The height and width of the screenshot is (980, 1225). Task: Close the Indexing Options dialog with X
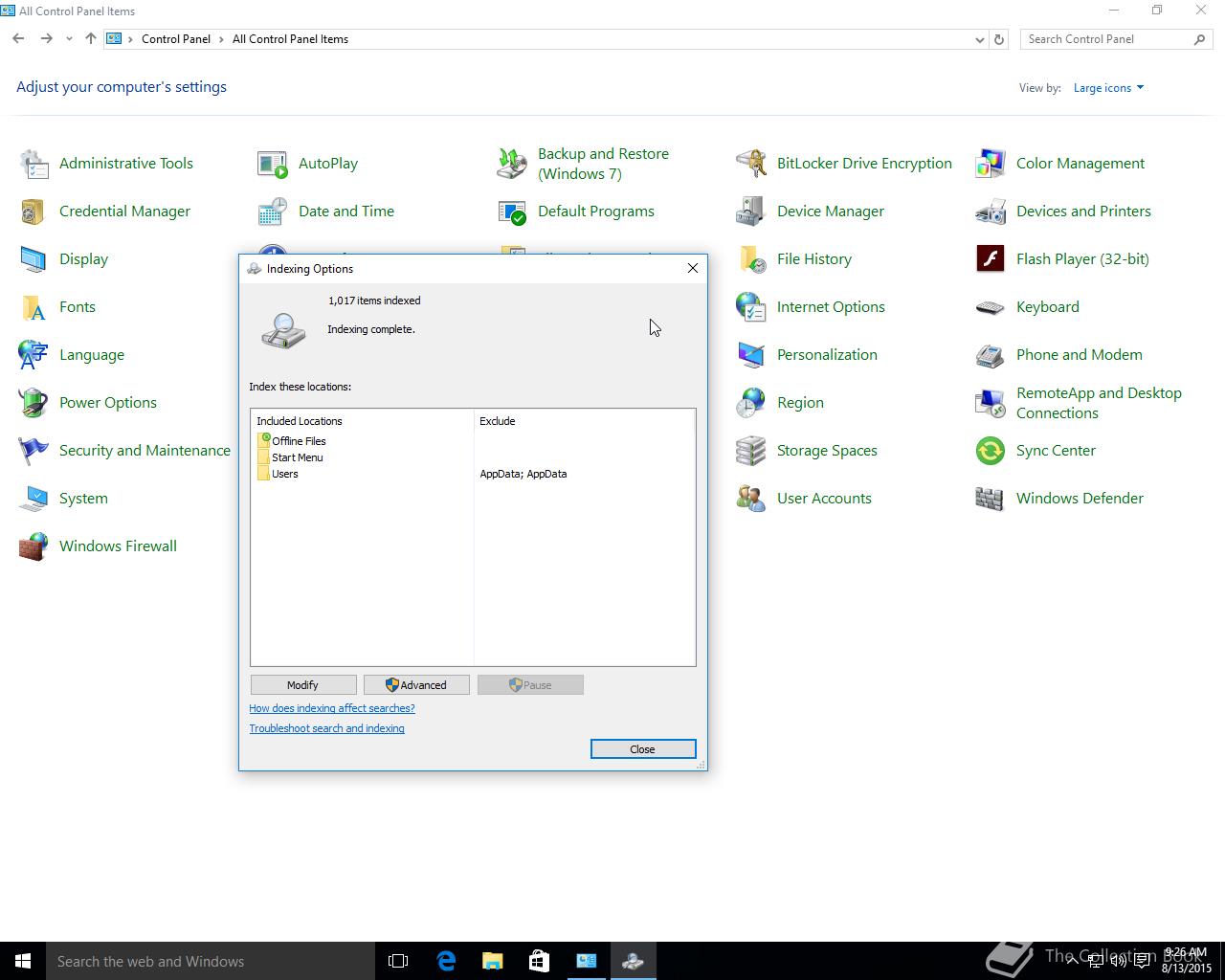(693, 268)
